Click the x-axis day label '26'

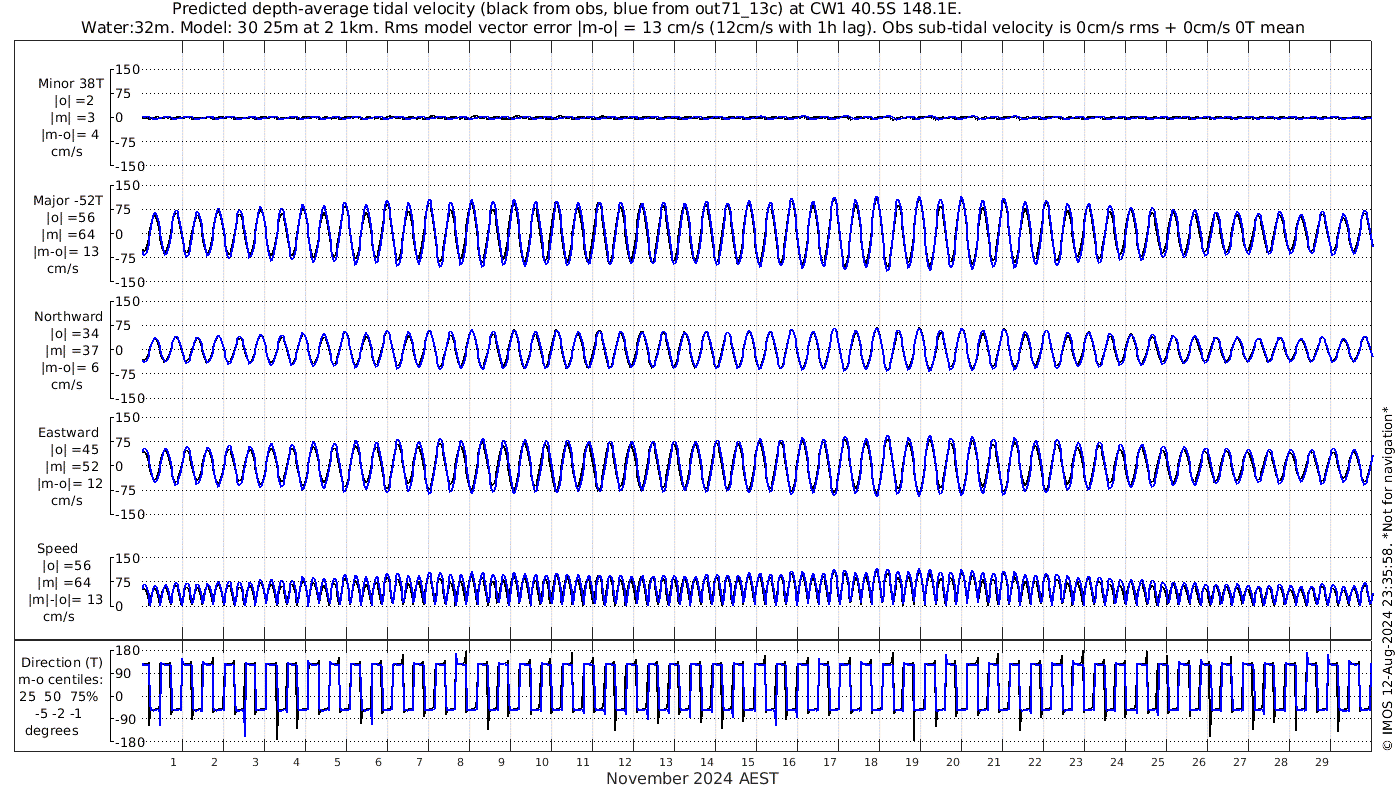tap(1198, 762)
